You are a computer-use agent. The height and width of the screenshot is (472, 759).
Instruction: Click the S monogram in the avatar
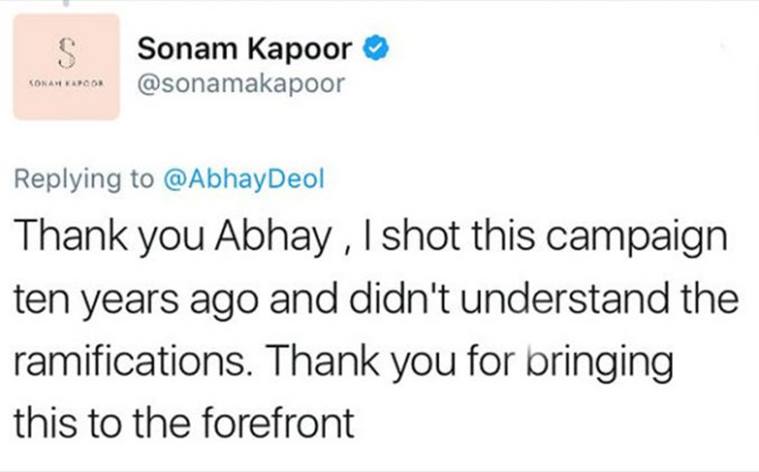click(68, 50)
